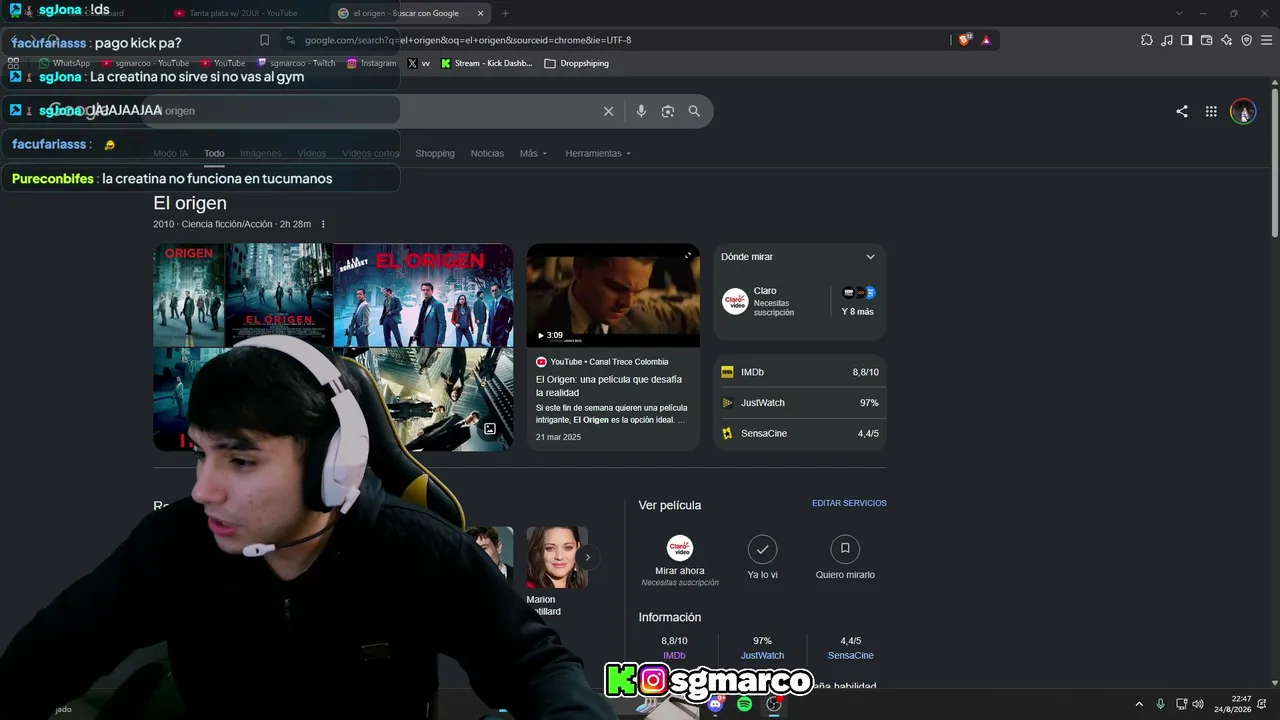
Task: Open the Stream - Kick Dashboard bookmark
Action: 486,63
